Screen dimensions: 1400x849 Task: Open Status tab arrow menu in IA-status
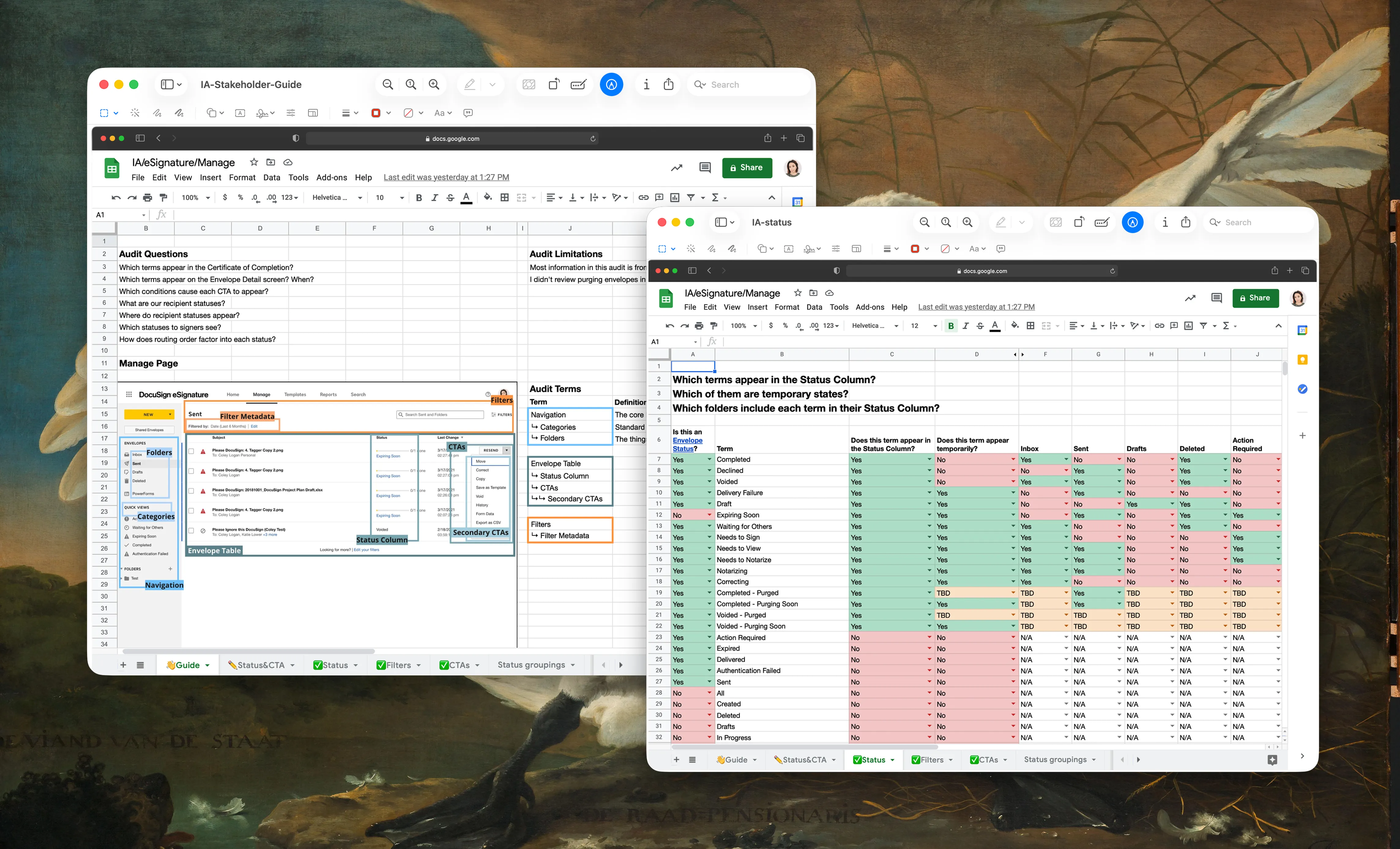(892, 760)
